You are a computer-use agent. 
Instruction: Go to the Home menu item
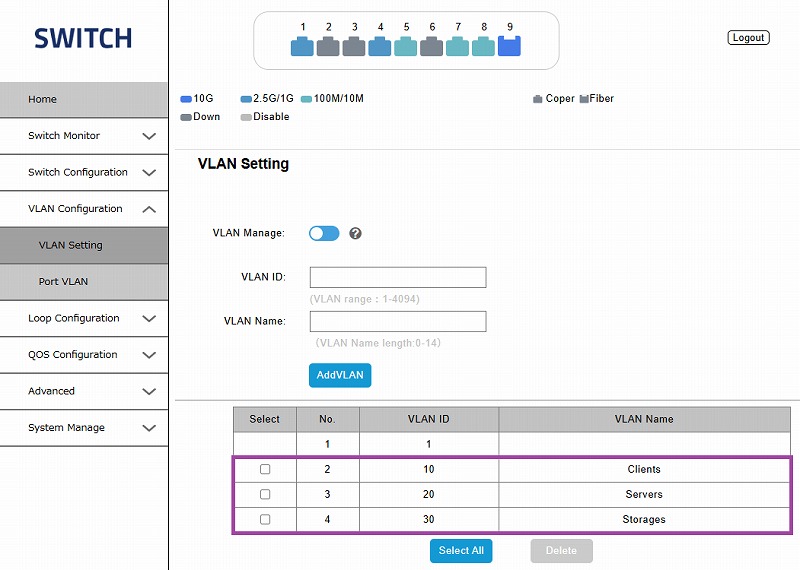tap(43, 100)
